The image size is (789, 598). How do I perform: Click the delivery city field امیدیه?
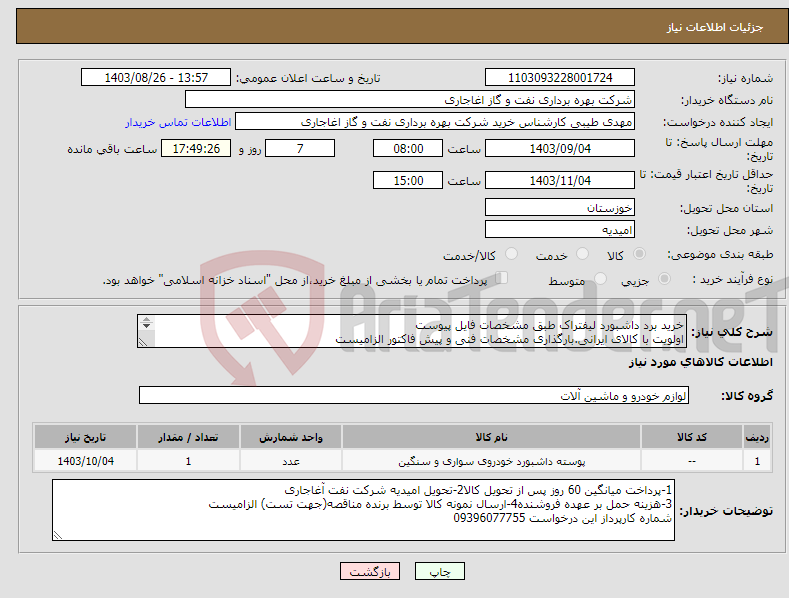tap(560, 230)
